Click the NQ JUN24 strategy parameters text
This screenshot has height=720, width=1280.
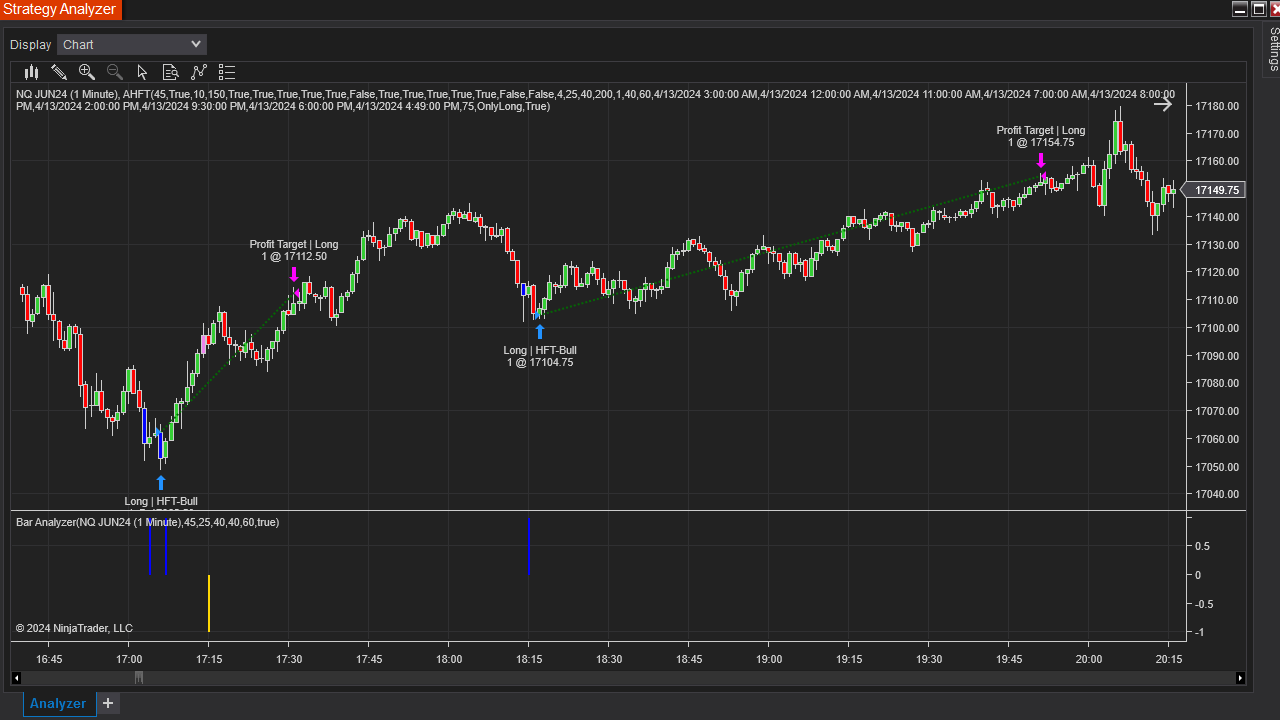595,100
